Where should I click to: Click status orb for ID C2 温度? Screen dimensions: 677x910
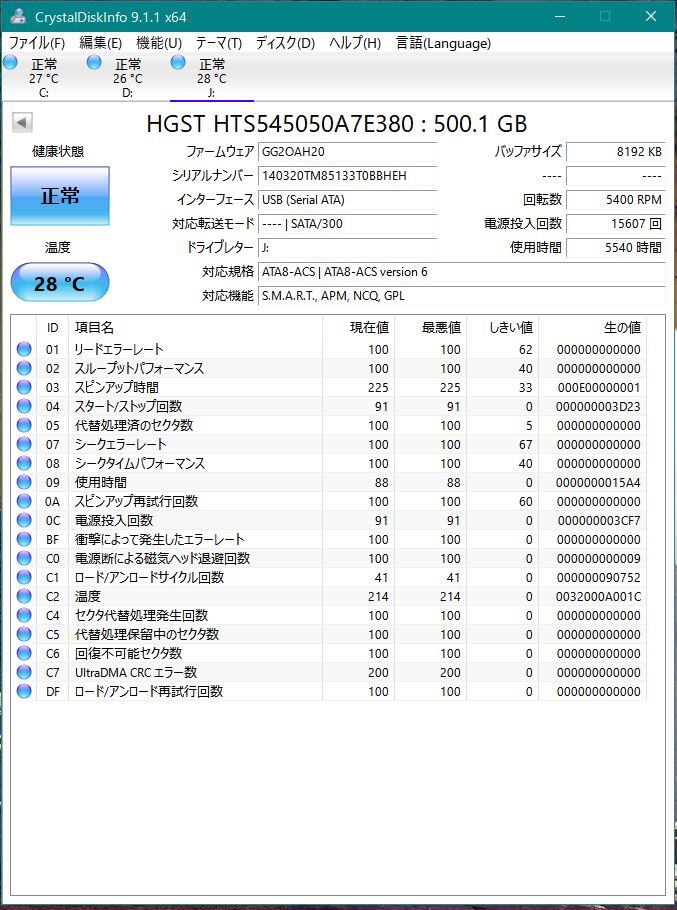click(x=24, y=596)
